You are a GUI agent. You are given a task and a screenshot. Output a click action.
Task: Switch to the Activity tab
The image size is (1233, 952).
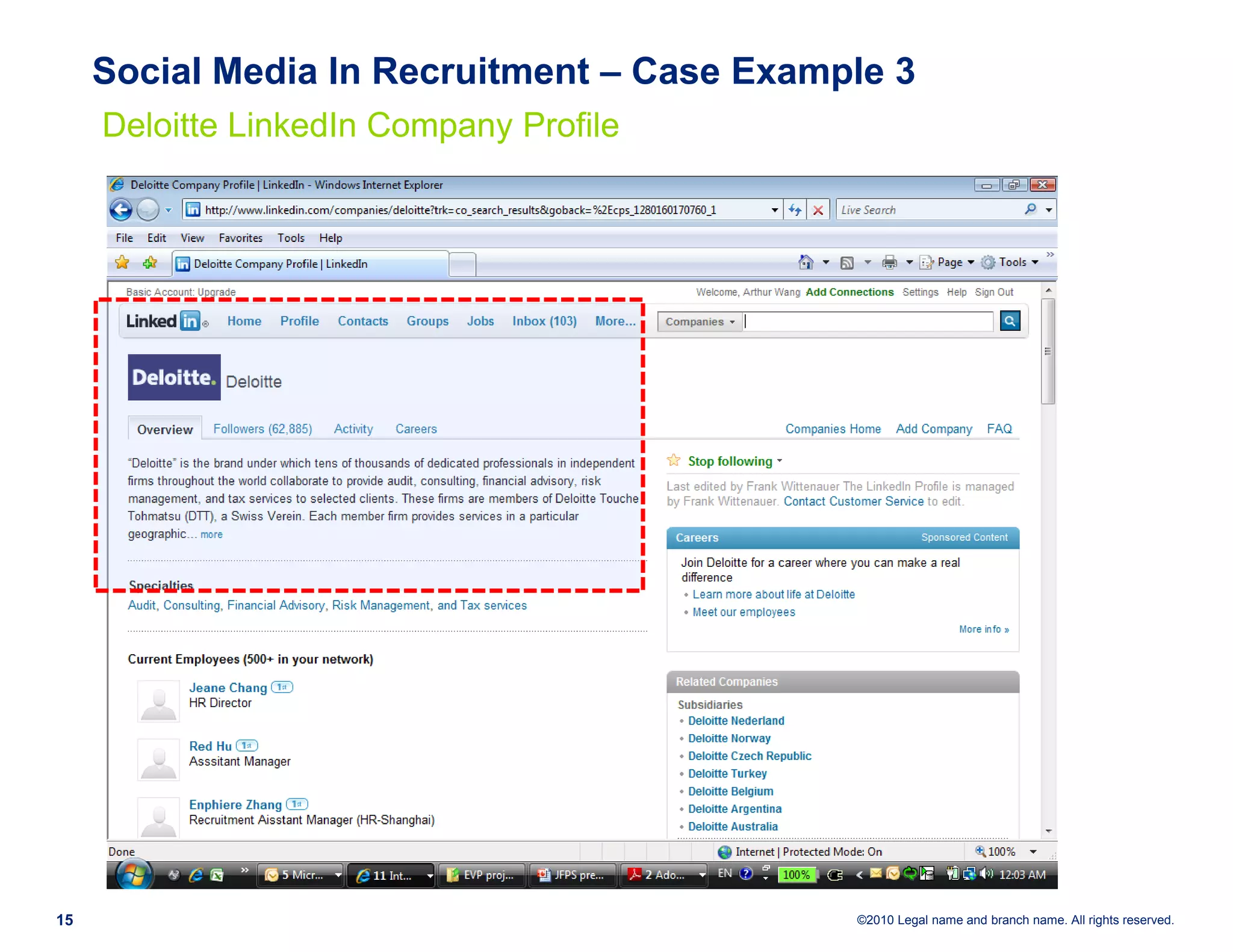[353, 428]
